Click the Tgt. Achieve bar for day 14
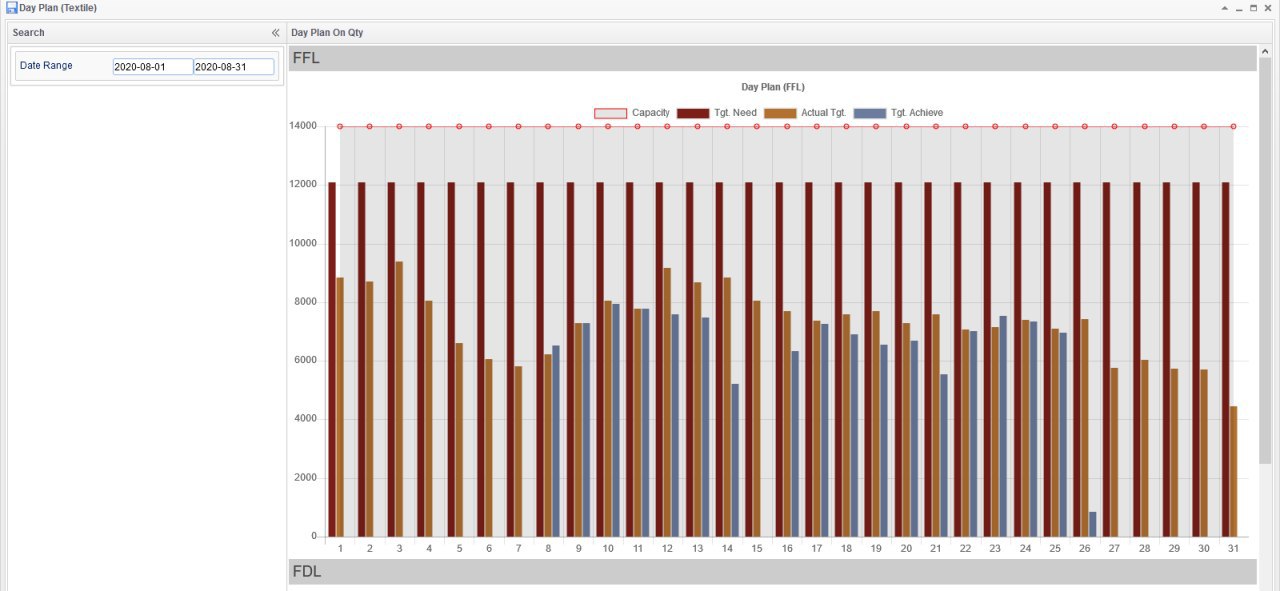The height and width of the screenshot is (591, 1280). [x=735, y=460]
